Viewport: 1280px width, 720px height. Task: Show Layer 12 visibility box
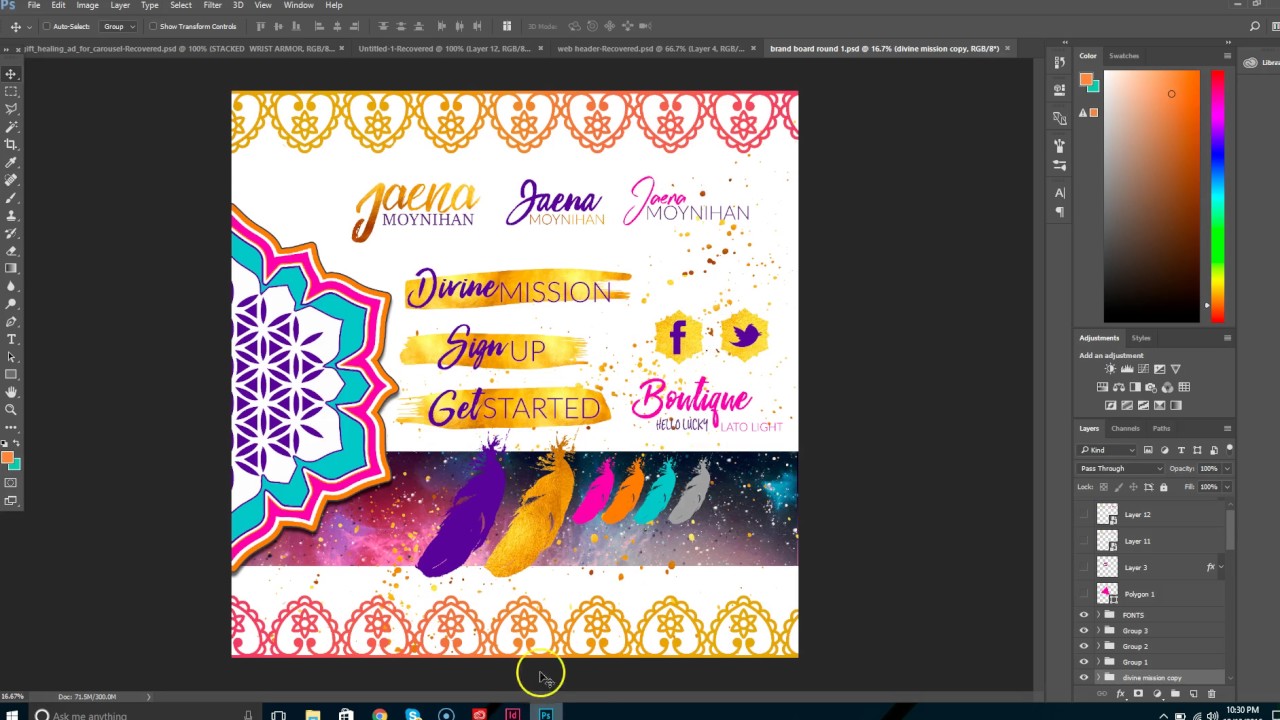(x=1084, y=514)
